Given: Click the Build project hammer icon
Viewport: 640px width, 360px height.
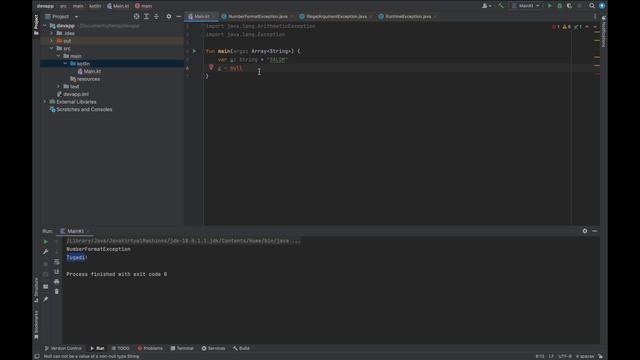Looking at the screenshot, I should tap(501, 6).
